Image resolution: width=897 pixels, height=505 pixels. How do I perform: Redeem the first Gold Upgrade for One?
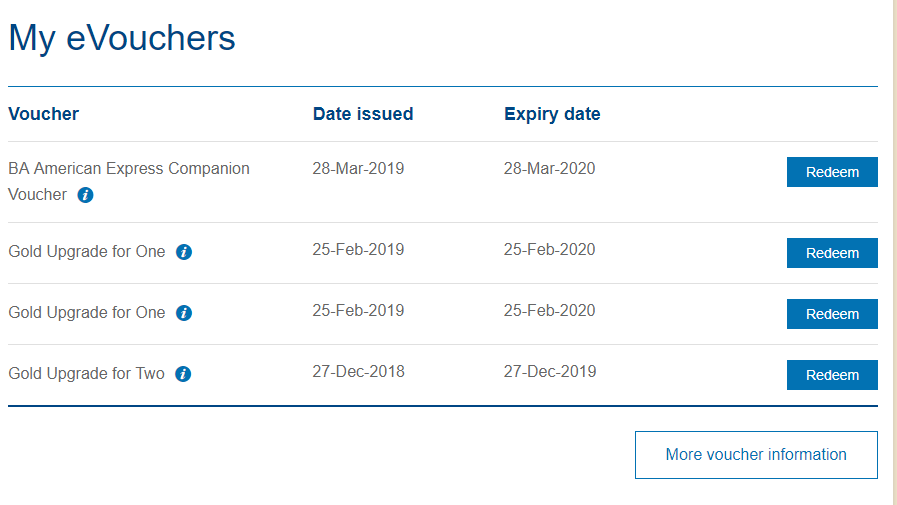[x=832, y=253]
